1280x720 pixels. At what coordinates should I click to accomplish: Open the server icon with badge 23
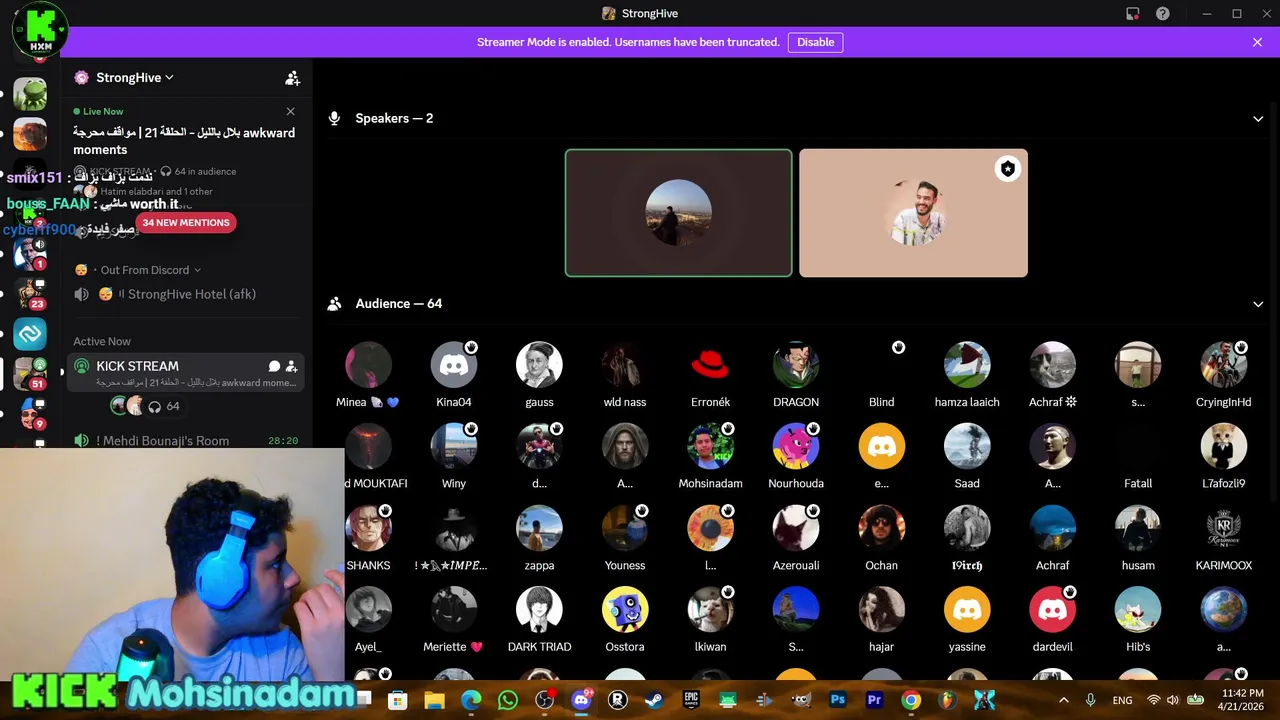[30, 294]
